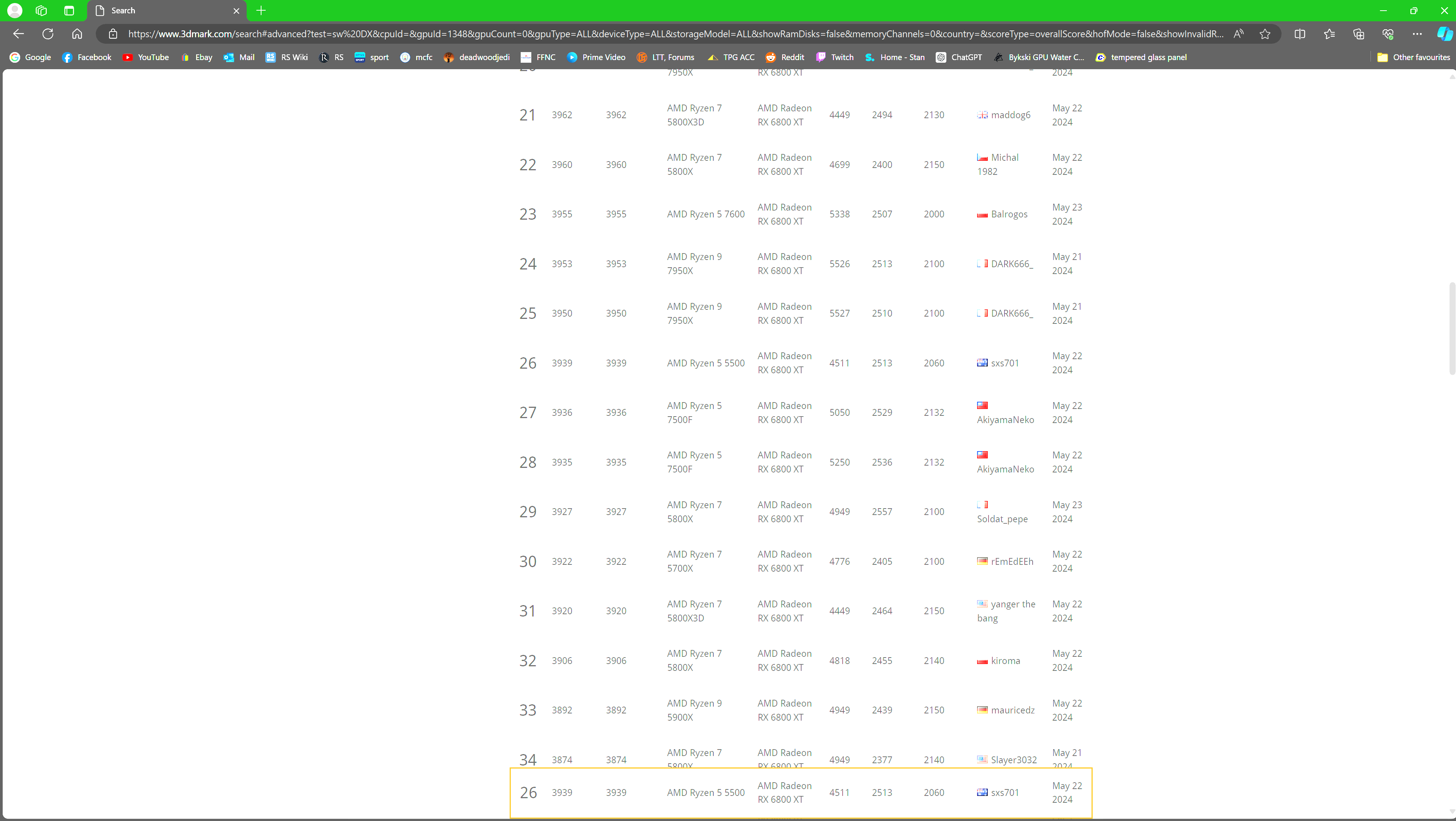Open Bykski GPU Water bookmark

(x=1039, y=57)
